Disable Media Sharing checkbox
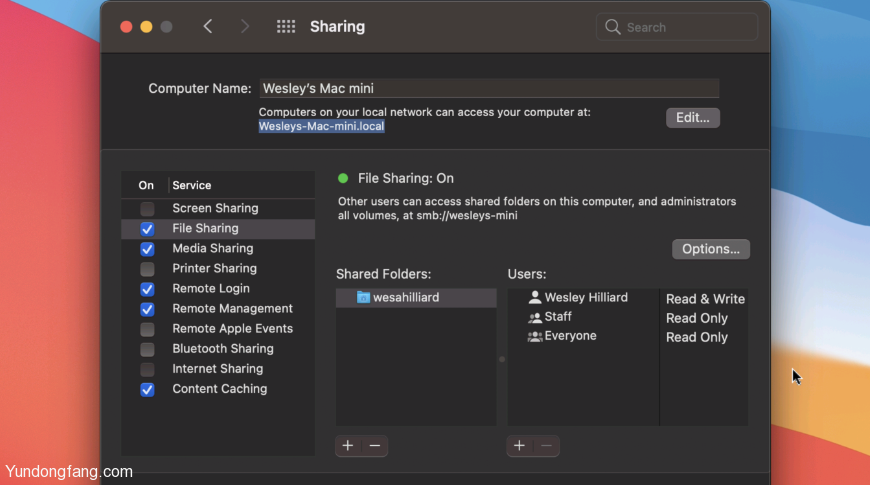 pos(147,249)
